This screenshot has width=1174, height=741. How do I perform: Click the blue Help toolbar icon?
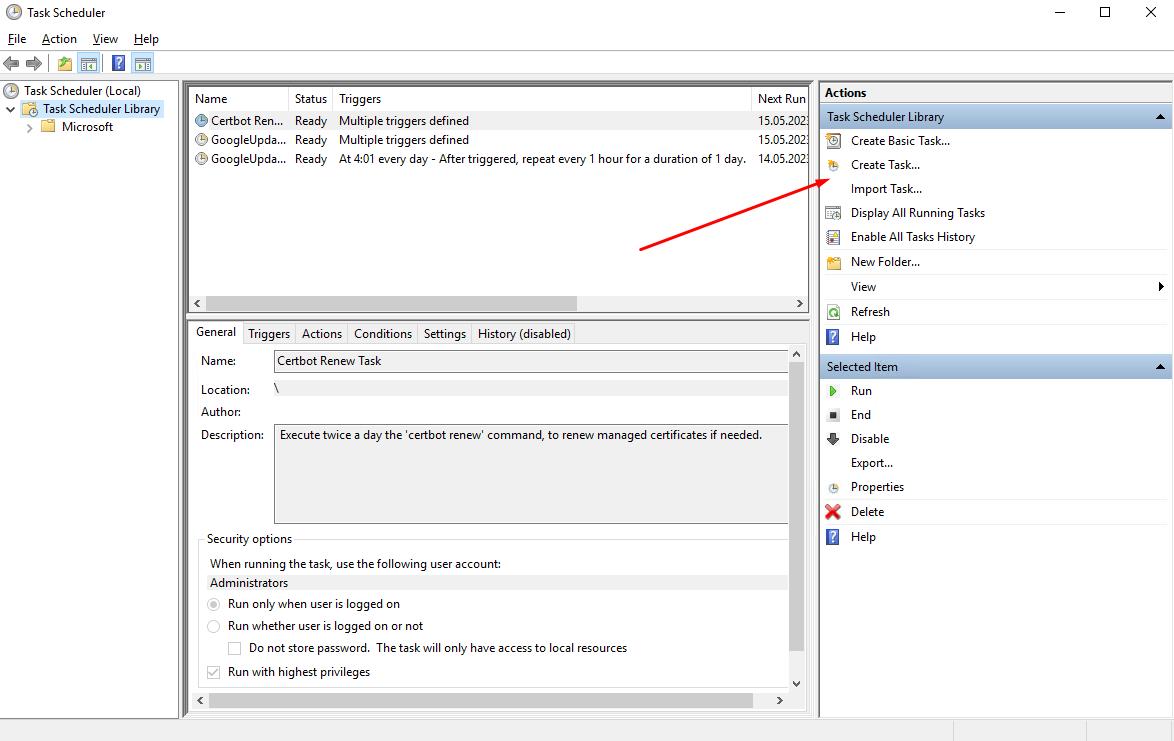[x=118, y=64]
